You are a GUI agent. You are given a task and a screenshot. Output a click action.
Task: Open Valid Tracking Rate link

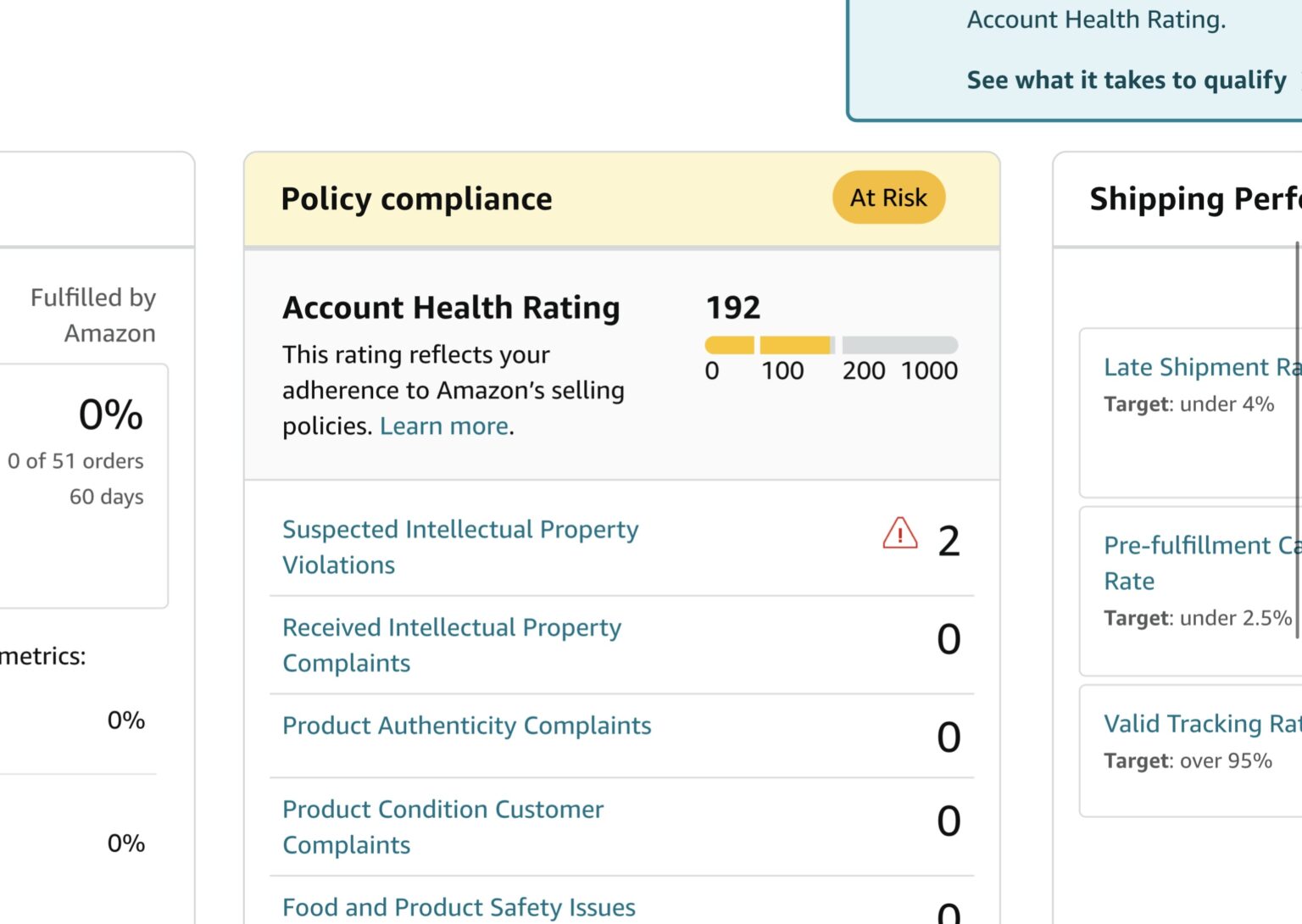(1203, 724)
